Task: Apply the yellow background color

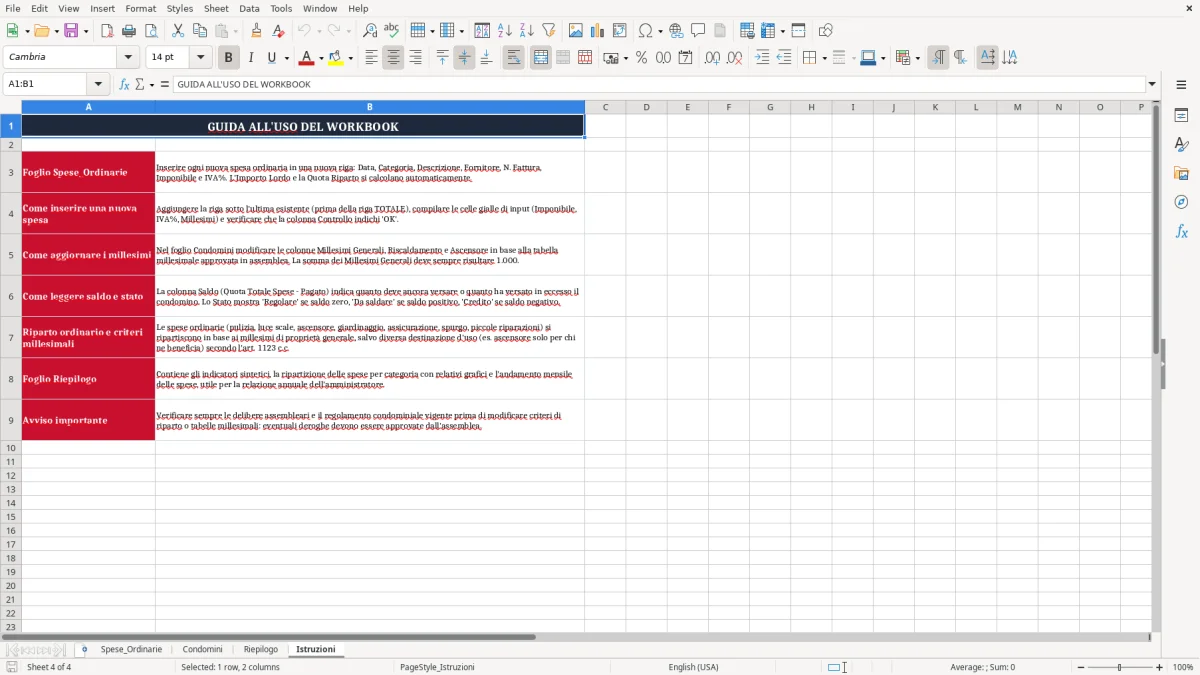Action: [336, 58]
